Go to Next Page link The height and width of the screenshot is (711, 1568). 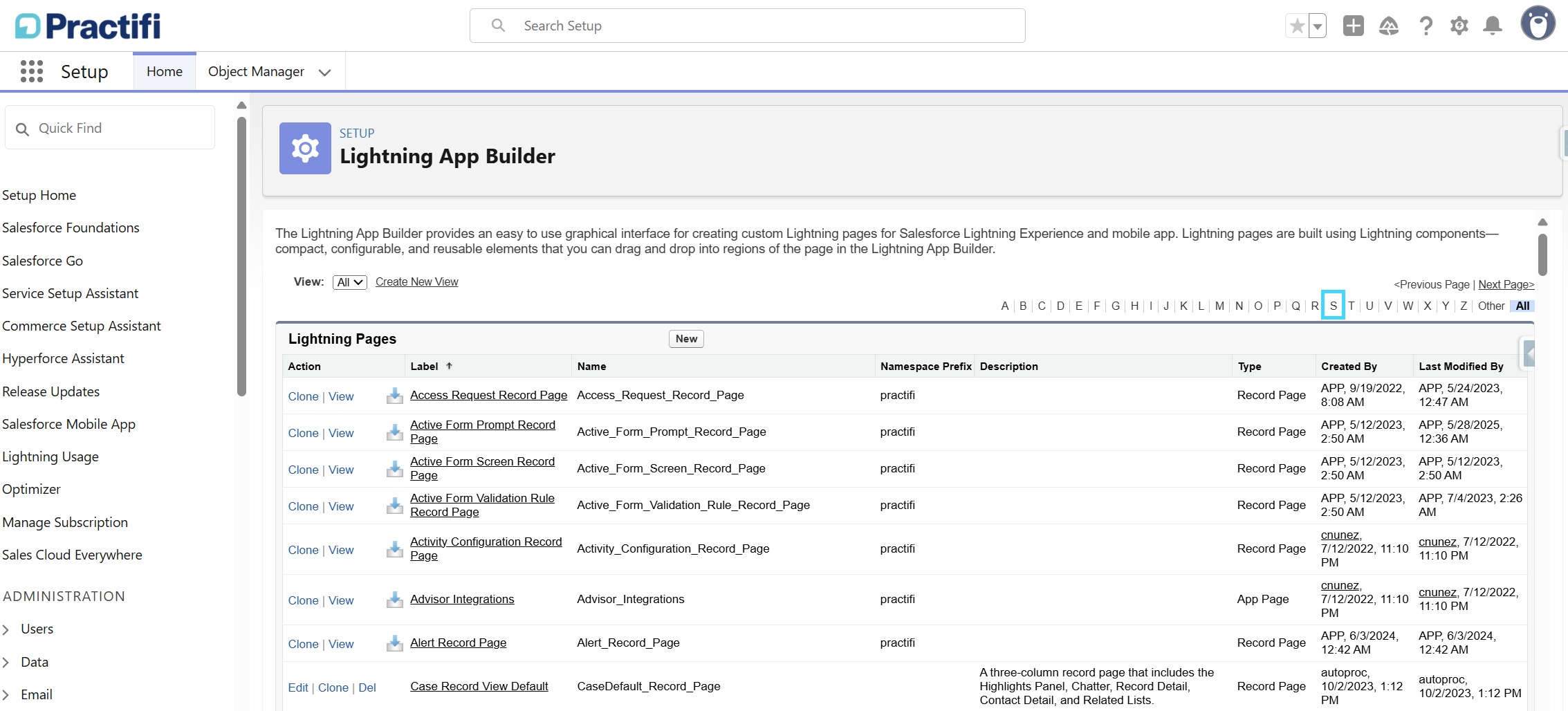coord(1506,284)
